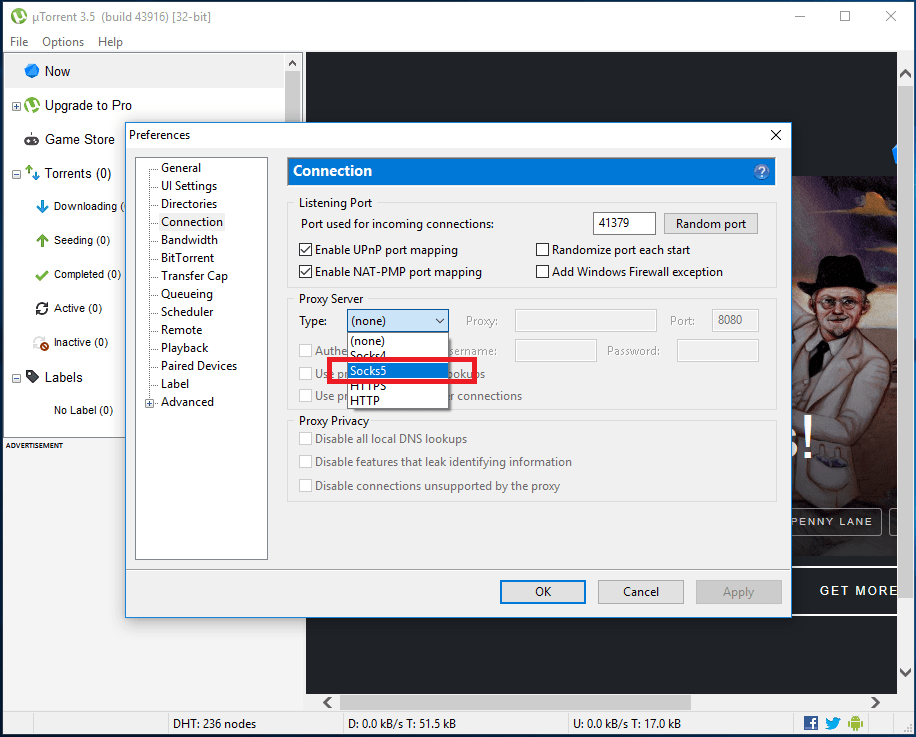This screenshot has height=737, width=916.
Task: Select the Inactive blocked icon
Action: tap(41, 343)
